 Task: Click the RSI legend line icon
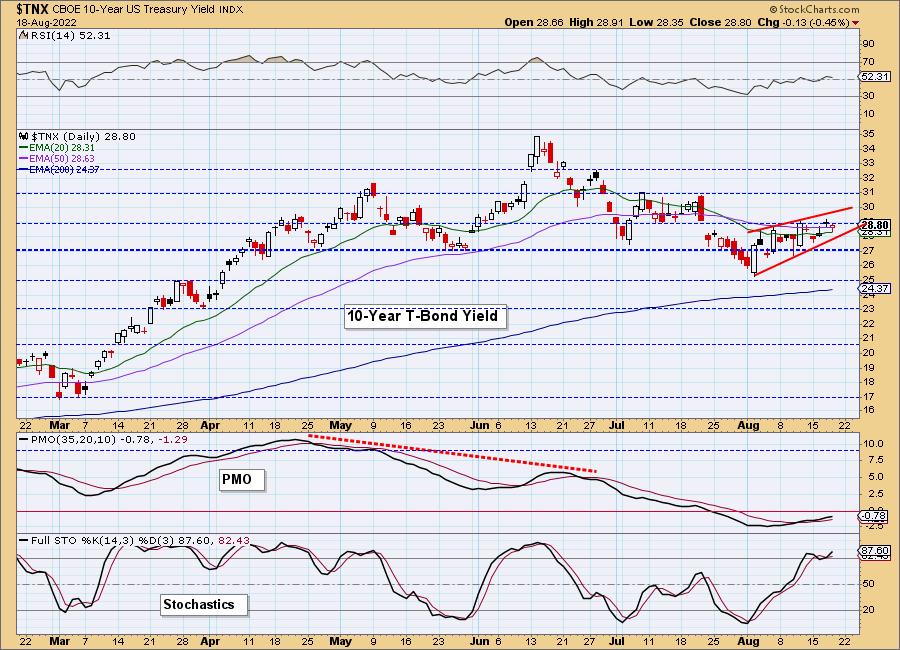click(x=23, y=36)
